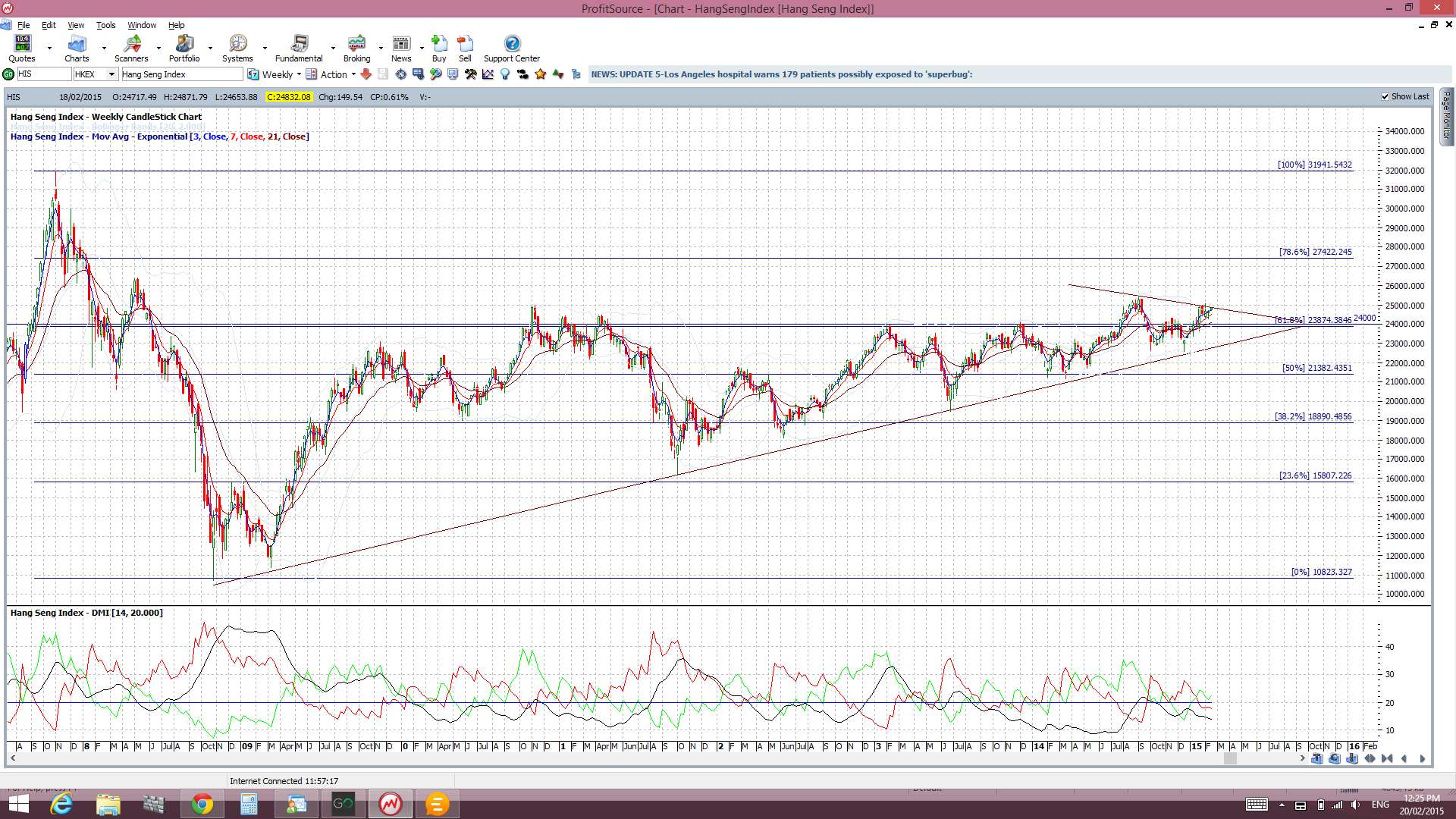This screenshot has height=819, width=1456.
Task: Toggle the Show Last checkbox
Action: [1385, 97]
